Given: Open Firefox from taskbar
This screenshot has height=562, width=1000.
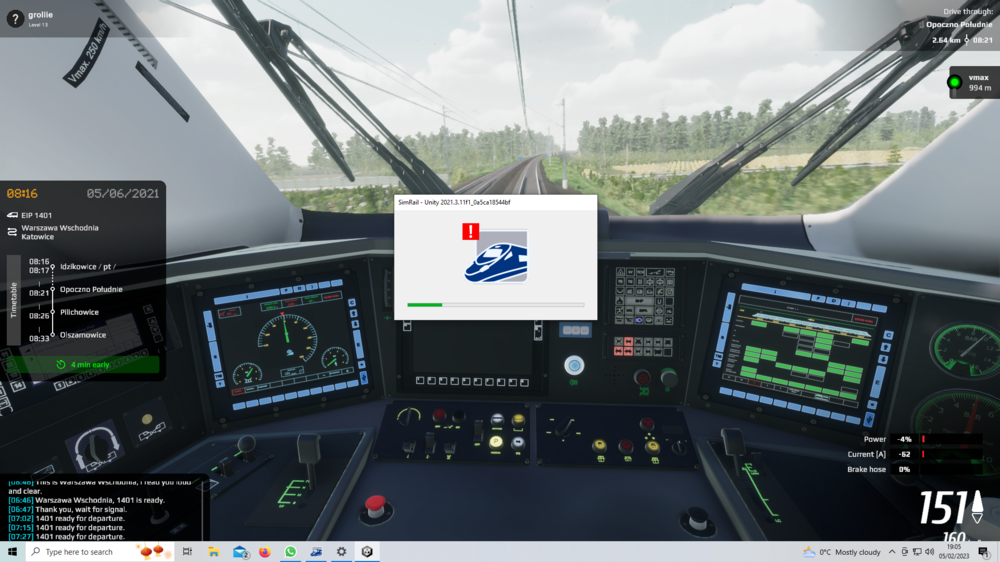Looking at the screenshot, I should [x=265, y=552].
